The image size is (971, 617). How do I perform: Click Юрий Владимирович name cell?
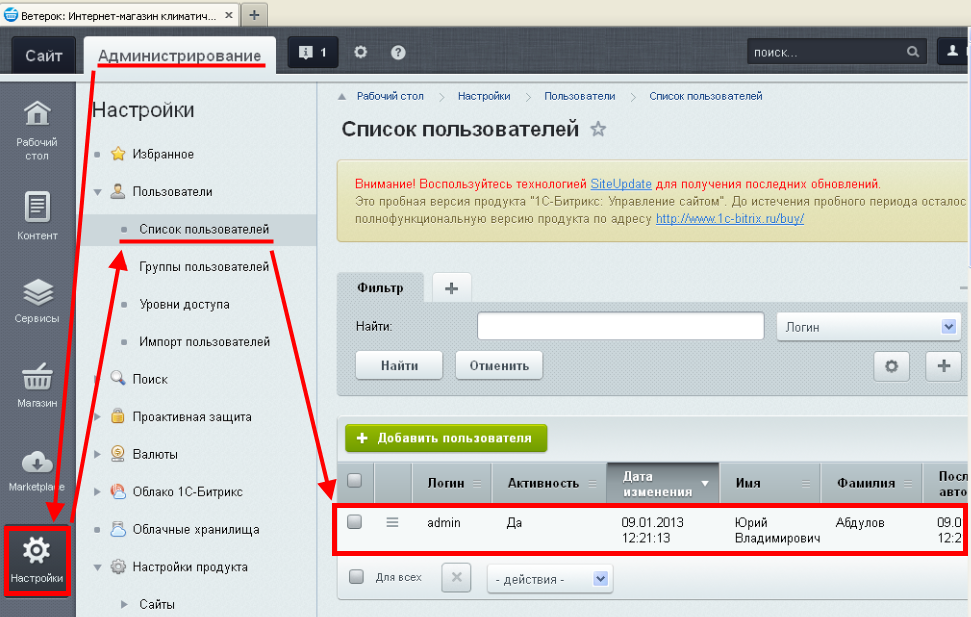[x=777, y=530]
